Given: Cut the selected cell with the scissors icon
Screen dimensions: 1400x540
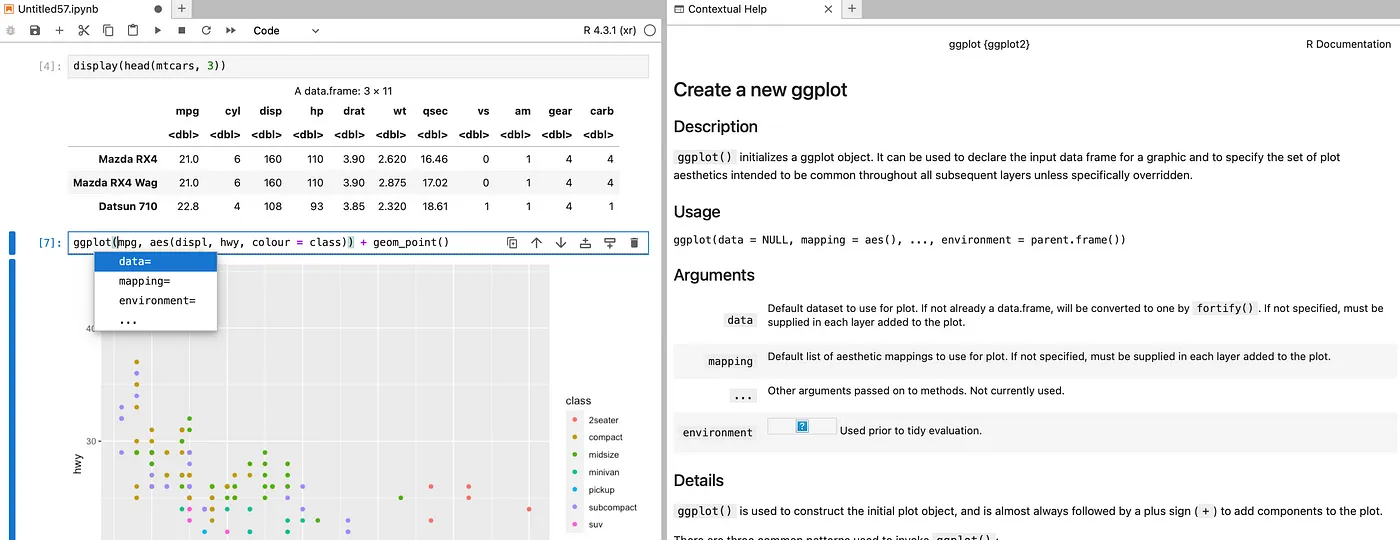Looking at the screenshot, I should 84,31.
